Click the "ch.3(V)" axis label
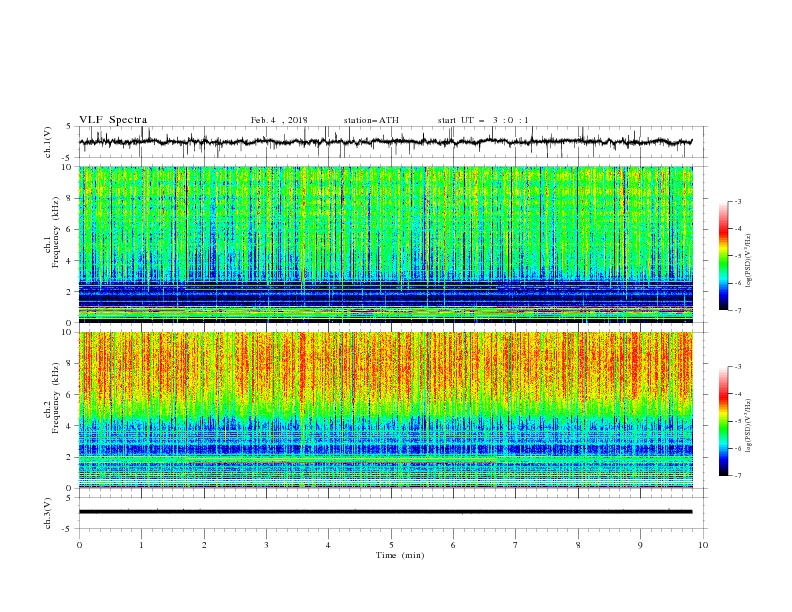The width and height of the screenshot is (792, 612). 48,513
